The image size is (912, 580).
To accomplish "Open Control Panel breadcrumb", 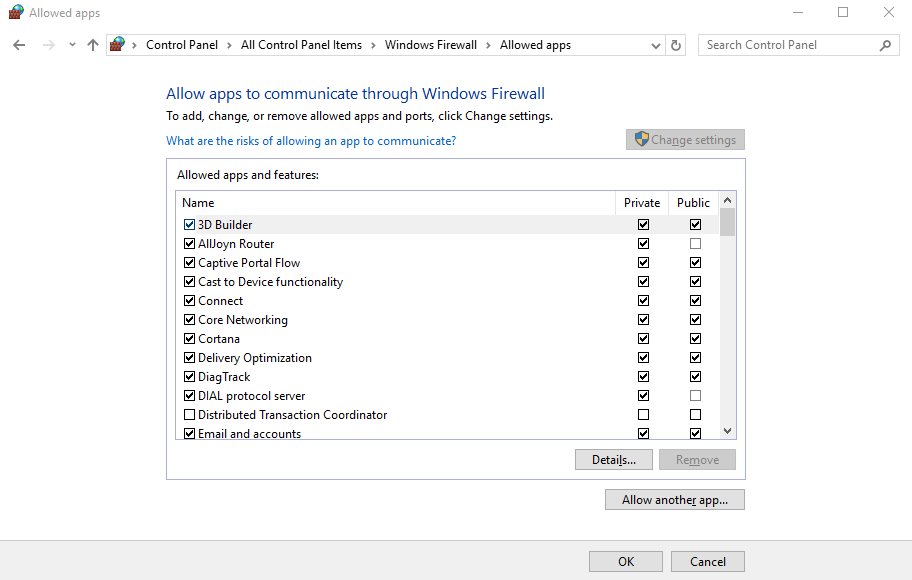I will click(182, 45).
